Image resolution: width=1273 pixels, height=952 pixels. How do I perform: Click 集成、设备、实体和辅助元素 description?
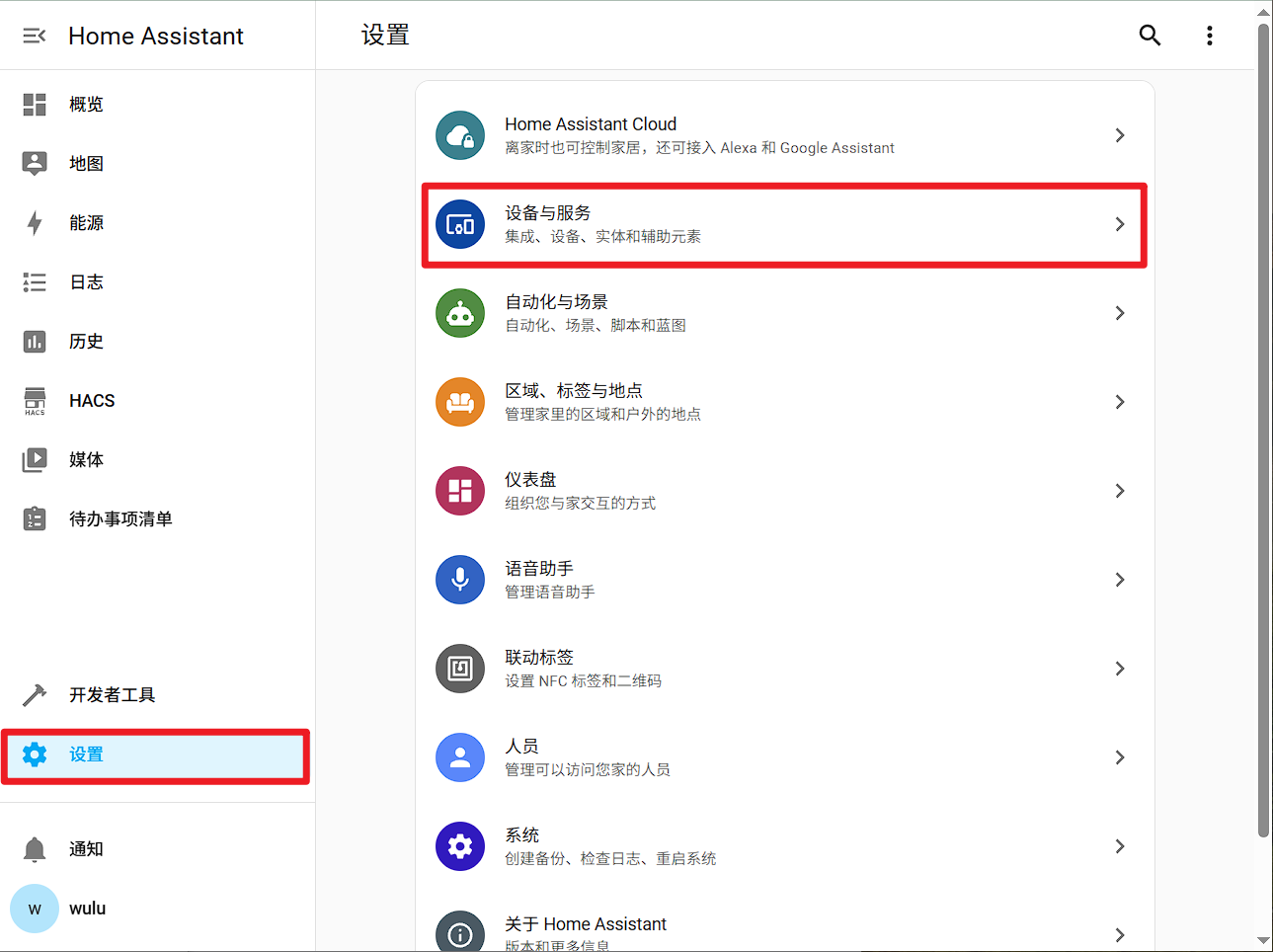602,237
